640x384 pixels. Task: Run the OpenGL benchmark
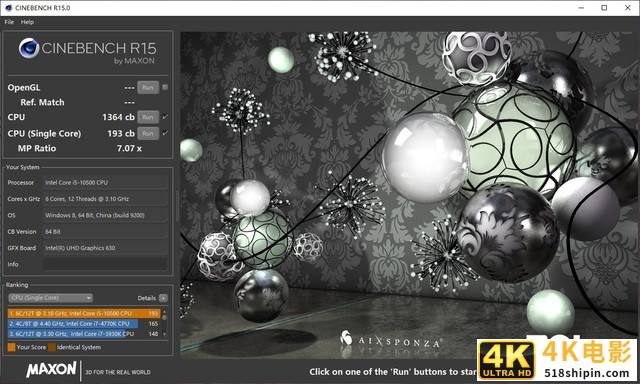click(148, 87)
